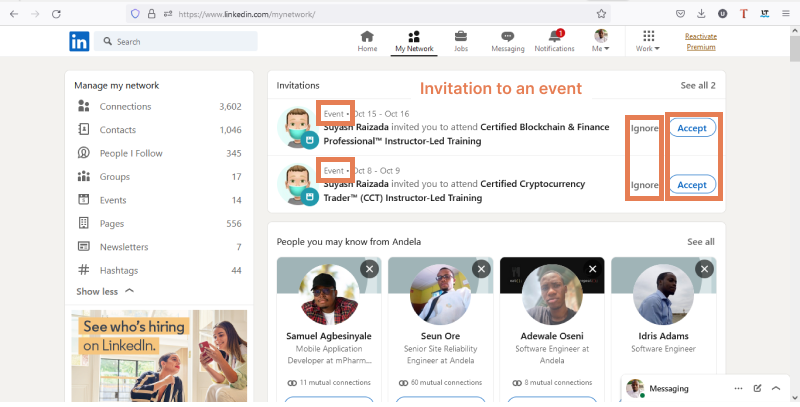
Task: Open Events sidebar entry
Action: 159,200
